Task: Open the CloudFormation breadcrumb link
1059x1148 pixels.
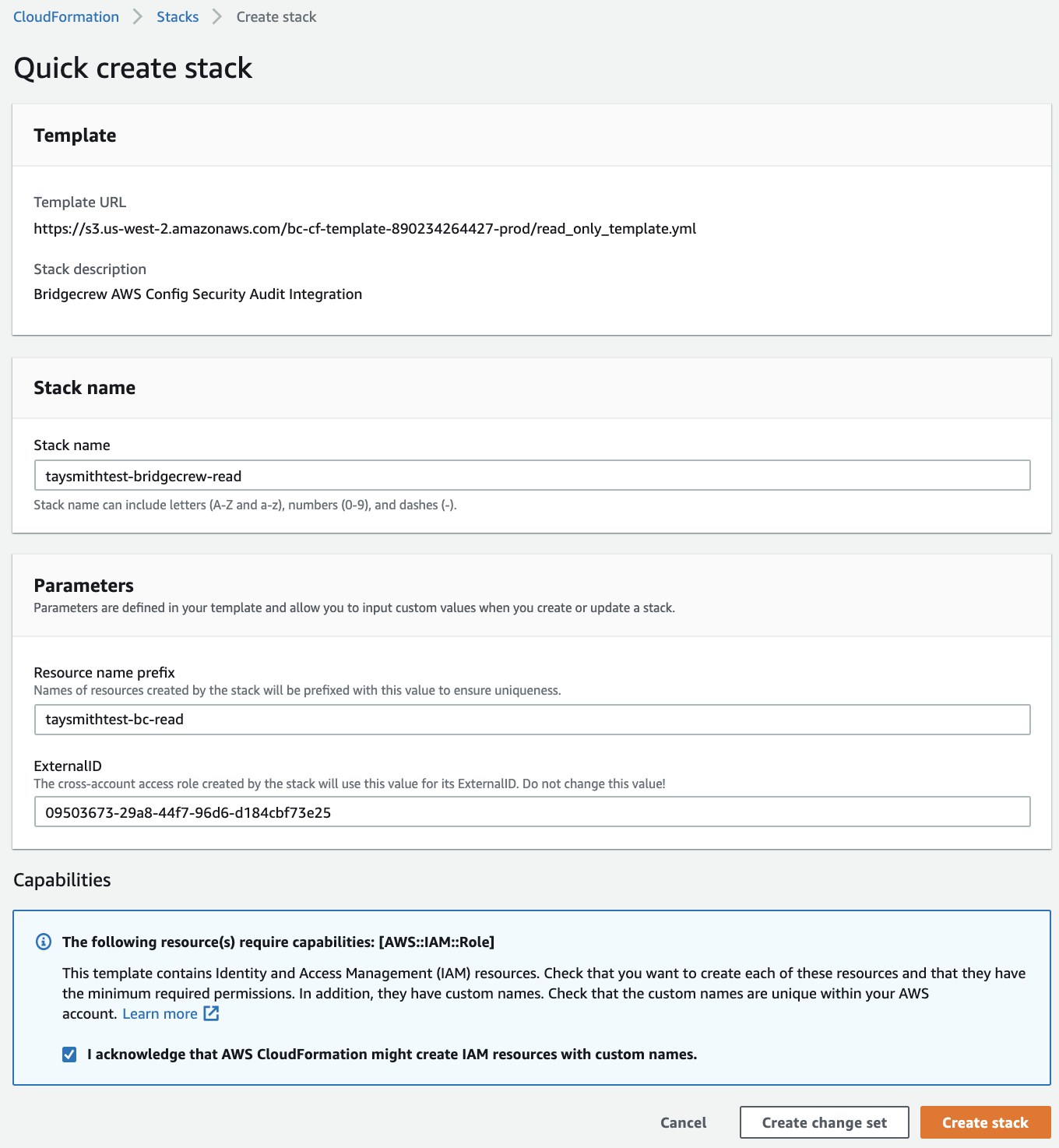Action: tap(66, 16)
